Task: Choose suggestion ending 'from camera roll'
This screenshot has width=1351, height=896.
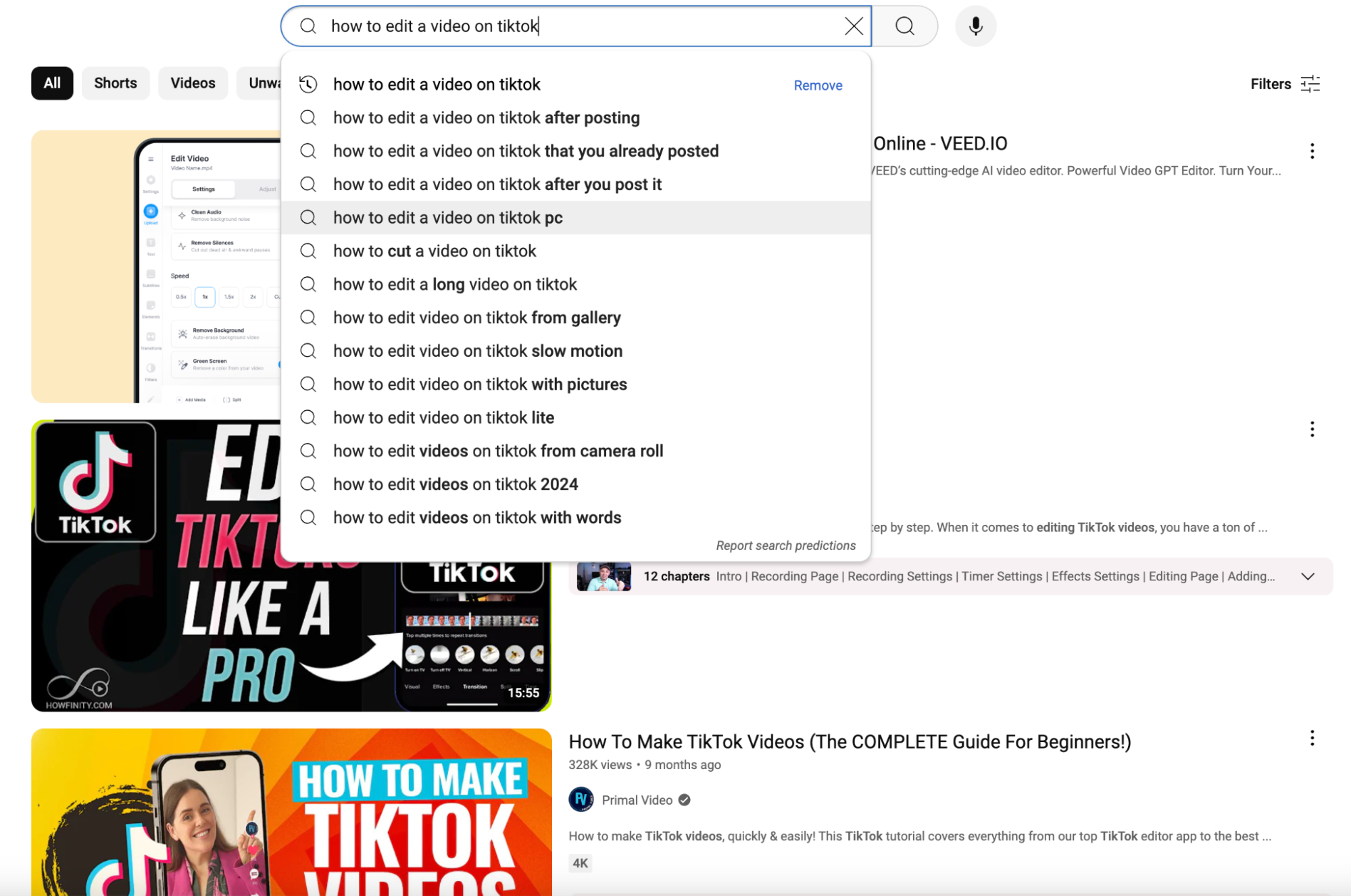Action: 575,451
